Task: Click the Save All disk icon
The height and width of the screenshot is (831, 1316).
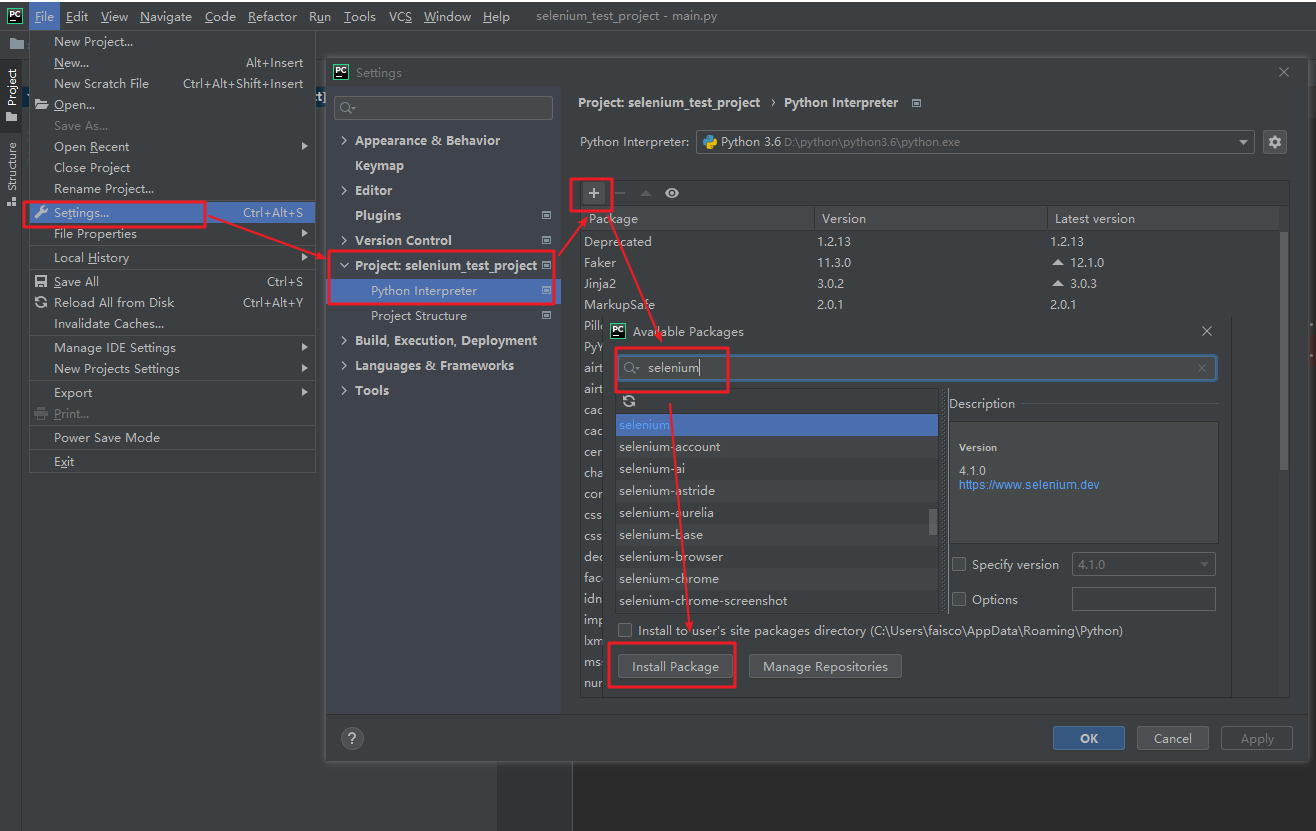Action: click(x=41, y=282)
